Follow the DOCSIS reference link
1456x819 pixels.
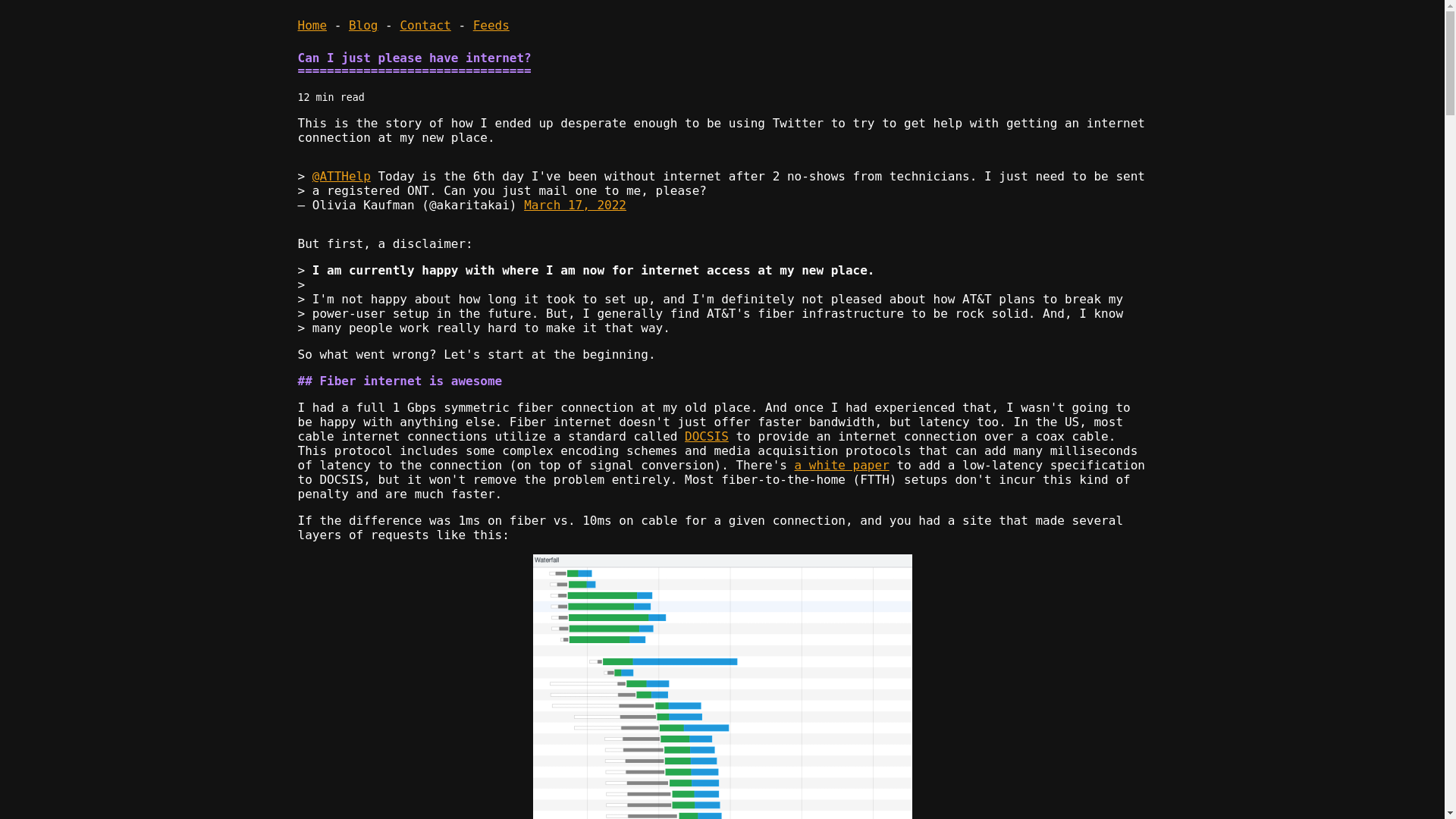click(x=706, y=436)
